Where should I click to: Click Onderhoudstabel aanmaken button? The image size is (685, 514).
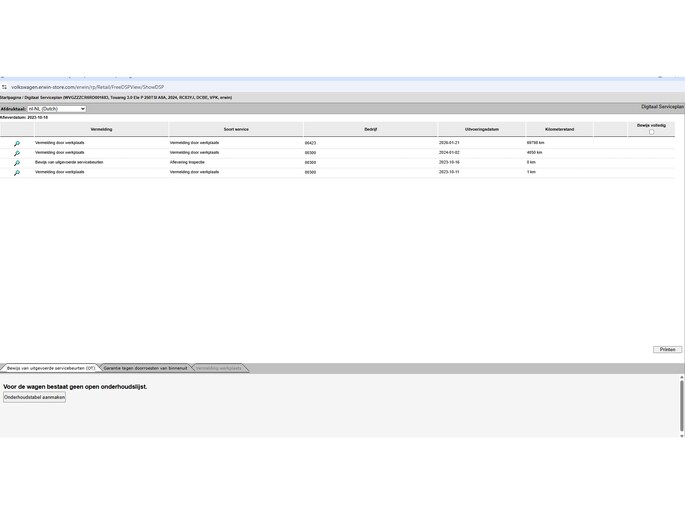[35, 397]
